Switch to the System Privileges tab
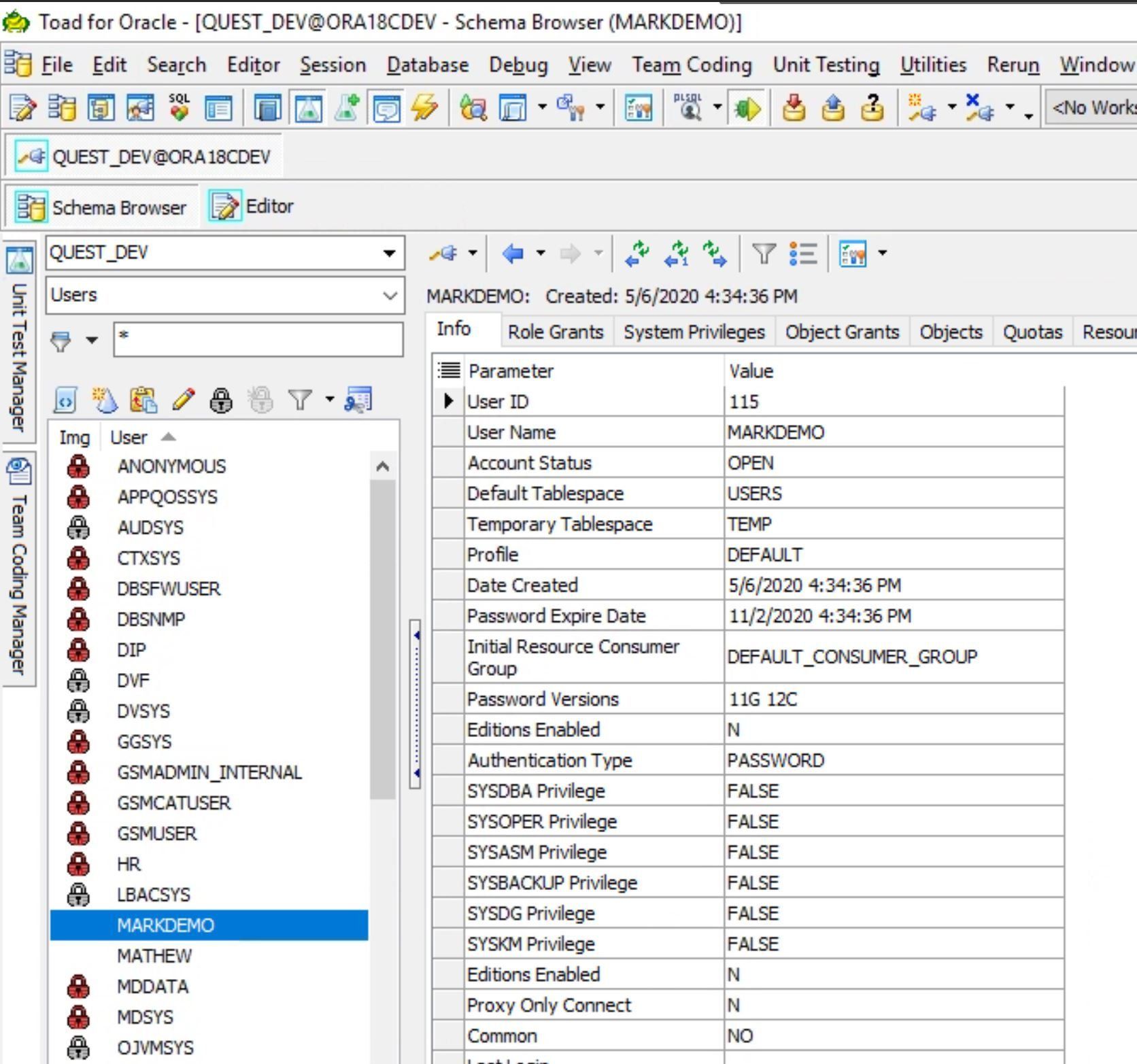This screenshot has width=1137, height=1064. [x=694, y=332]
